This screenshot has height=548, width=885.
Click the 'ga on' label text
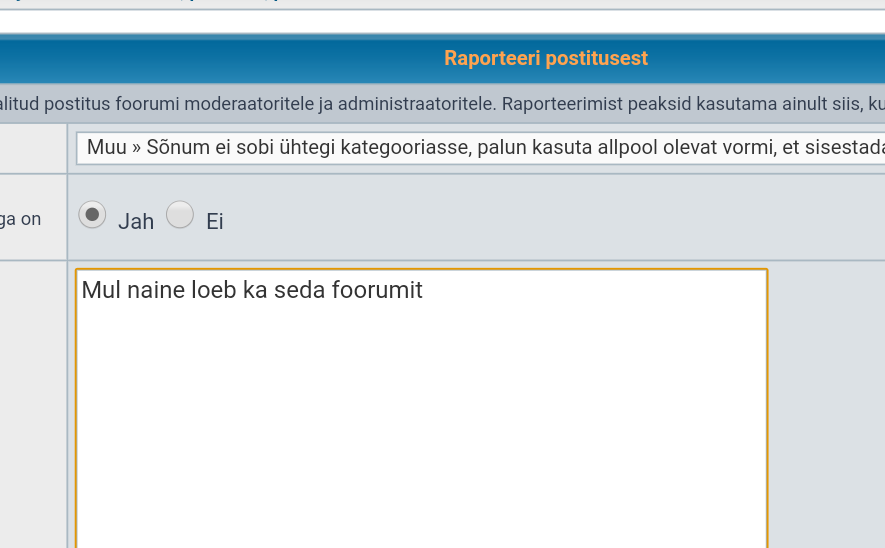pos(20,219)
